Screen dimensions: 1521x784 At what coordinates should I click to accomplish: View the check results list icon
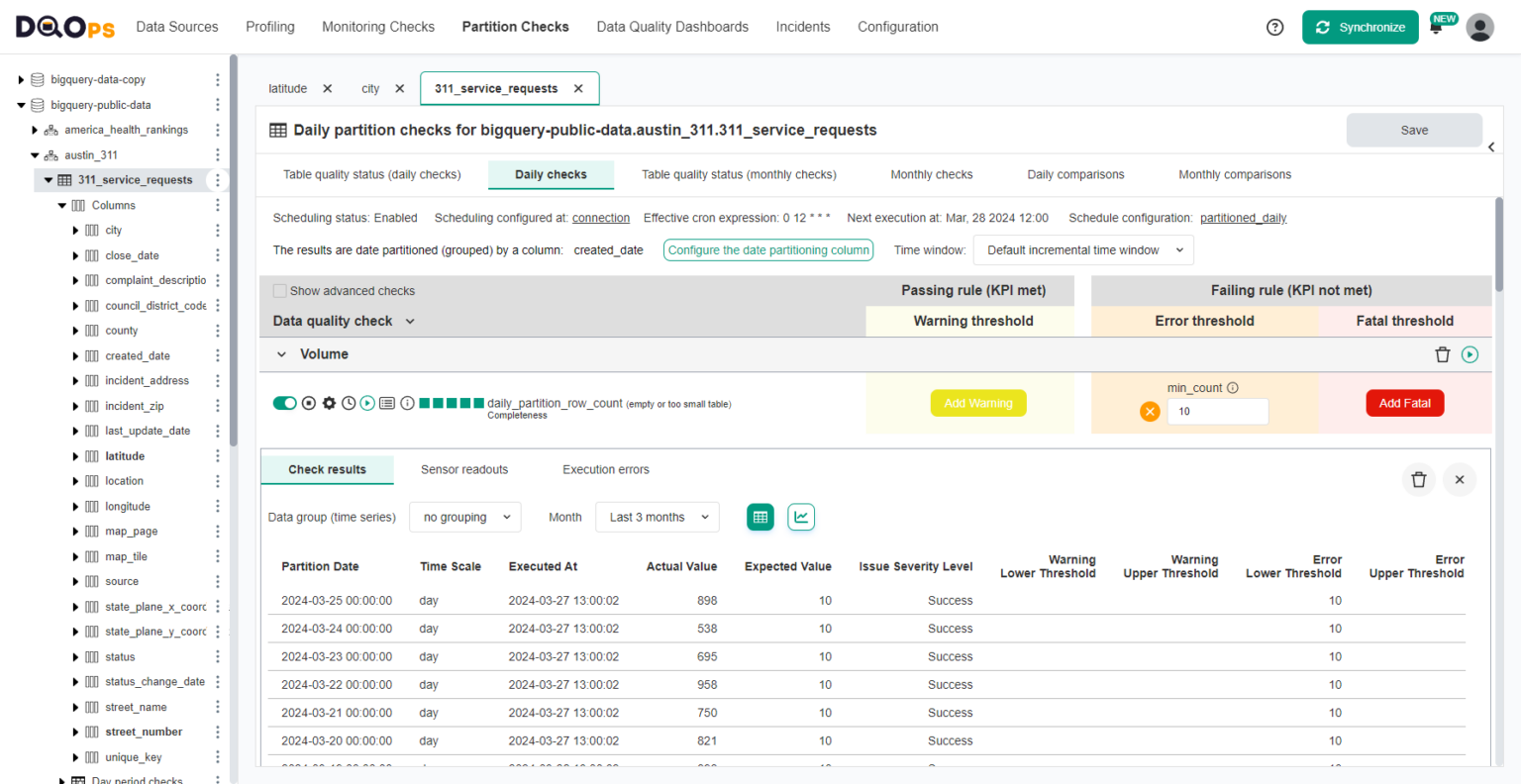[x=387, y=403]
